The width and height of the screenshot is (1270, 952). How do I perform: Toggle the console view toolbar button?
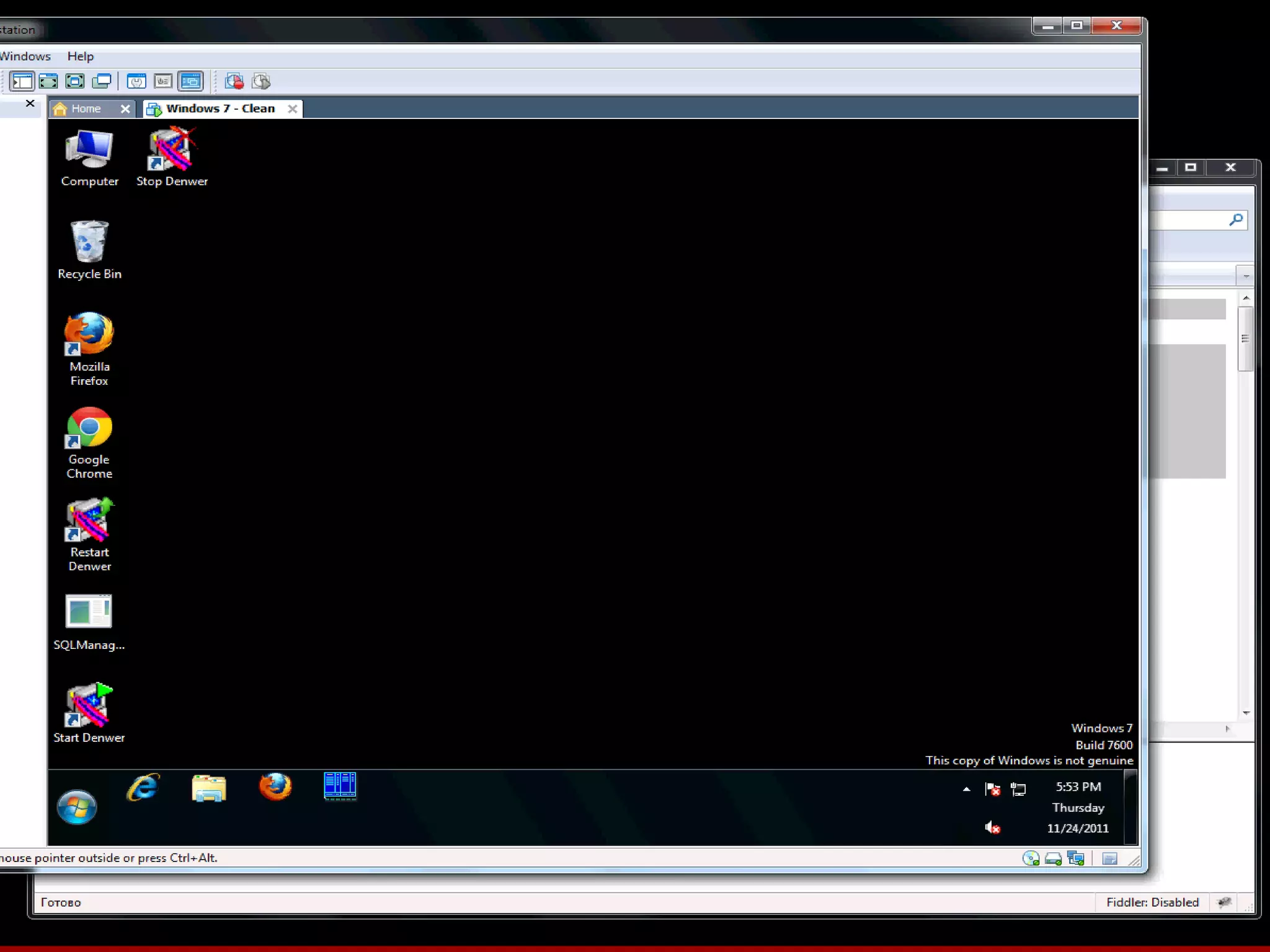(190, 81)
